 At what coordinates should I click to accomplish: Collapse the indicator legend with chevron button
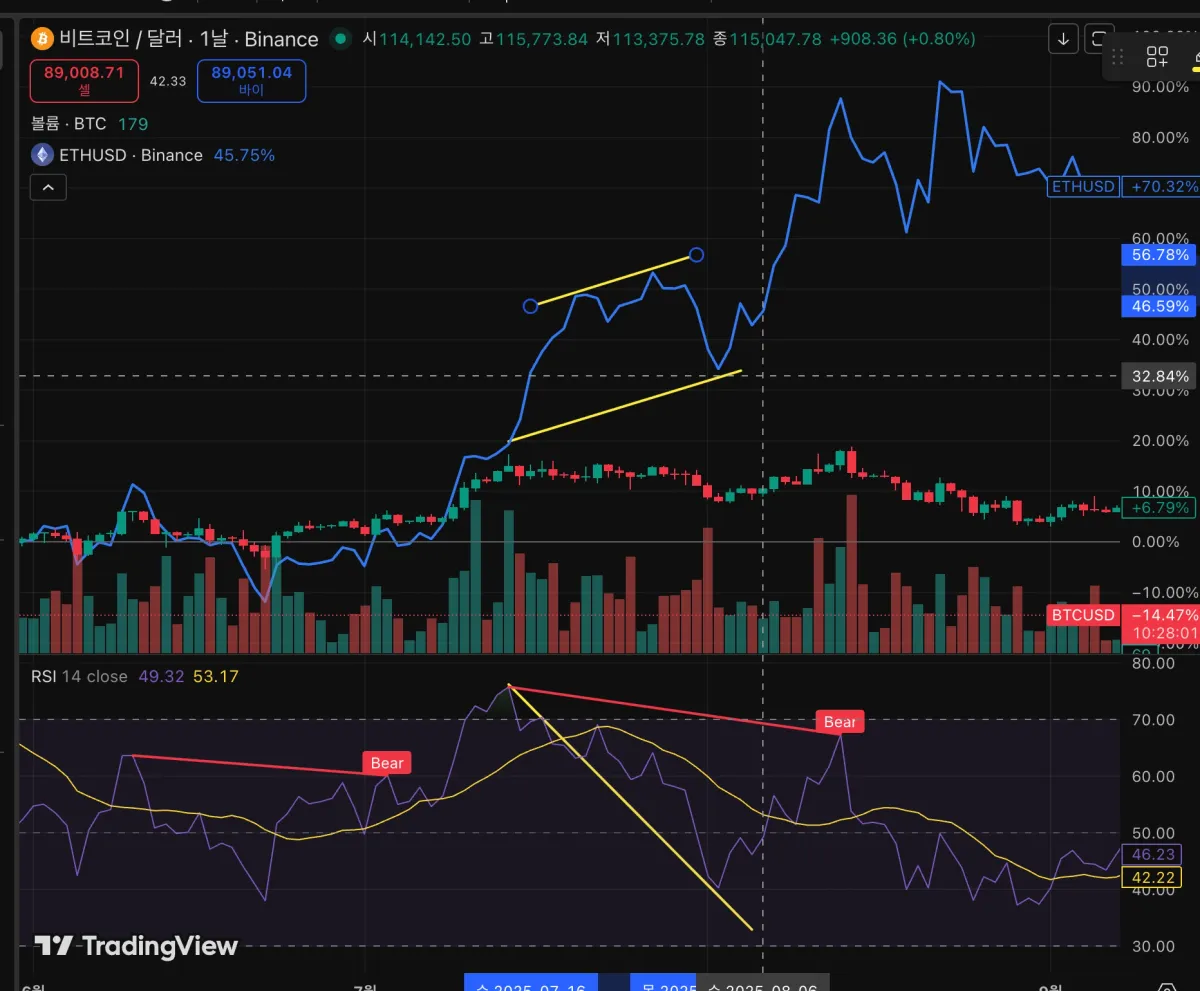(x=49, y=187)
